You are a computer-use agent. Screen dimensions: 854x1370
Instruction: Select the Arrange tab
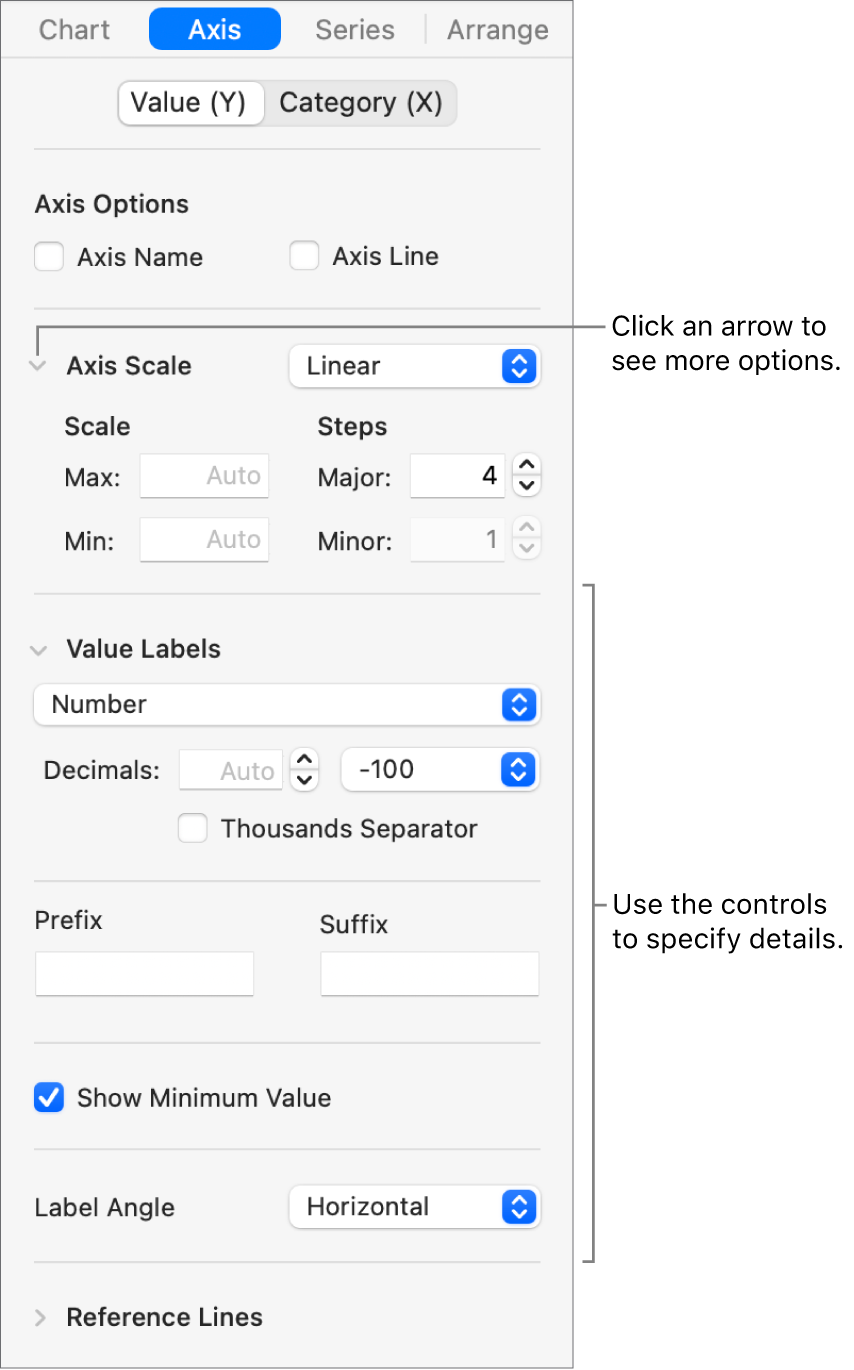[x=497, y=30]
